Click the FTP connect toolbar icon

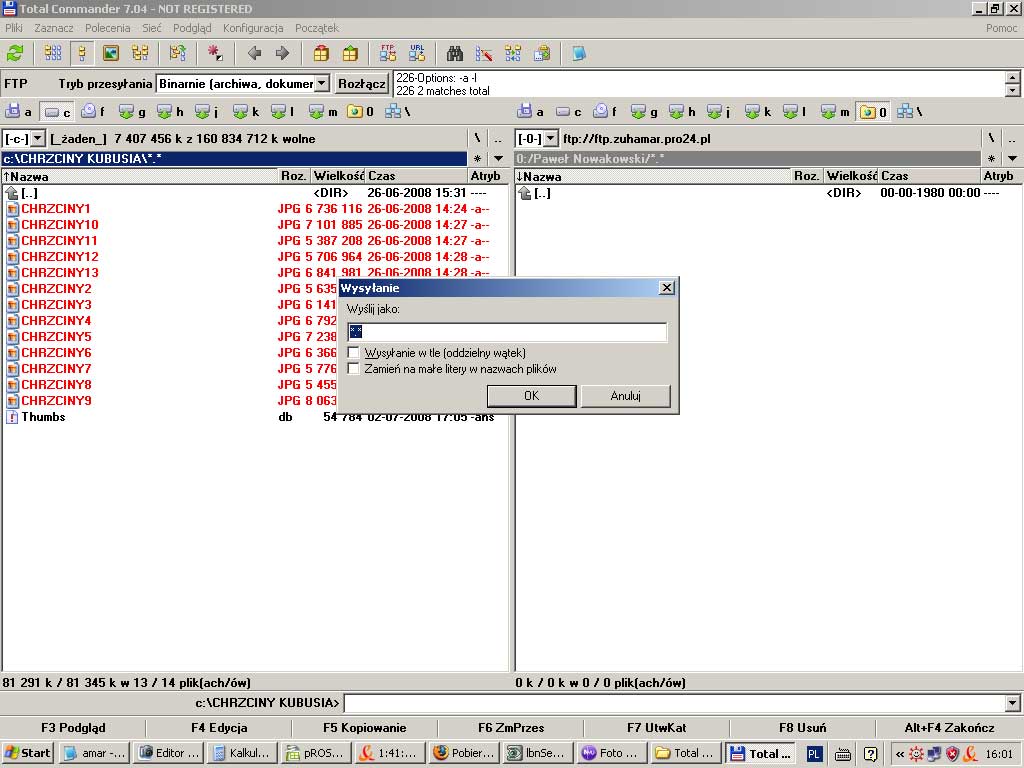[388, 53]
